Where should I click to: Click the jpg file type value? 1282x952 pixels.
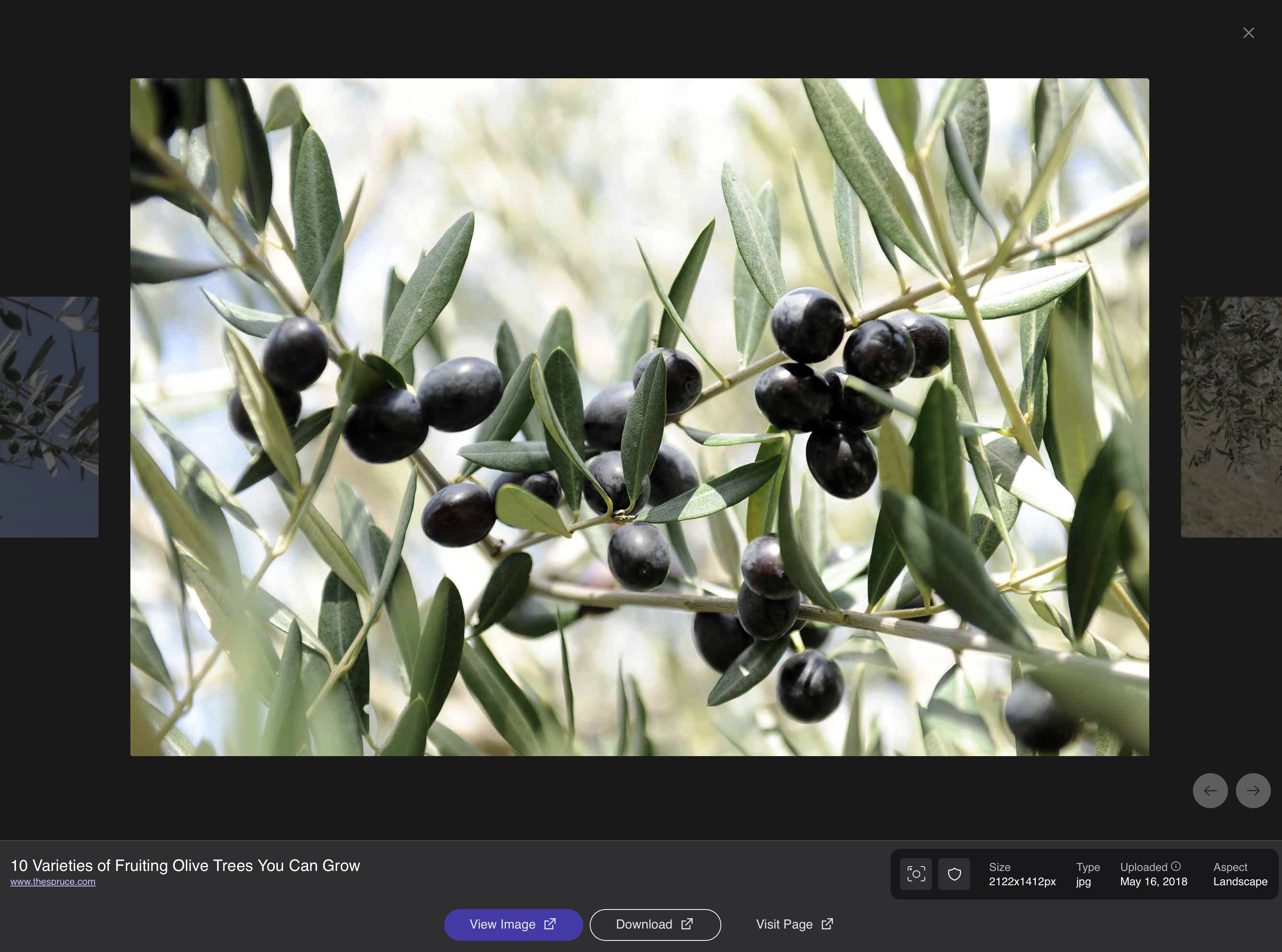pos(1083,882)
